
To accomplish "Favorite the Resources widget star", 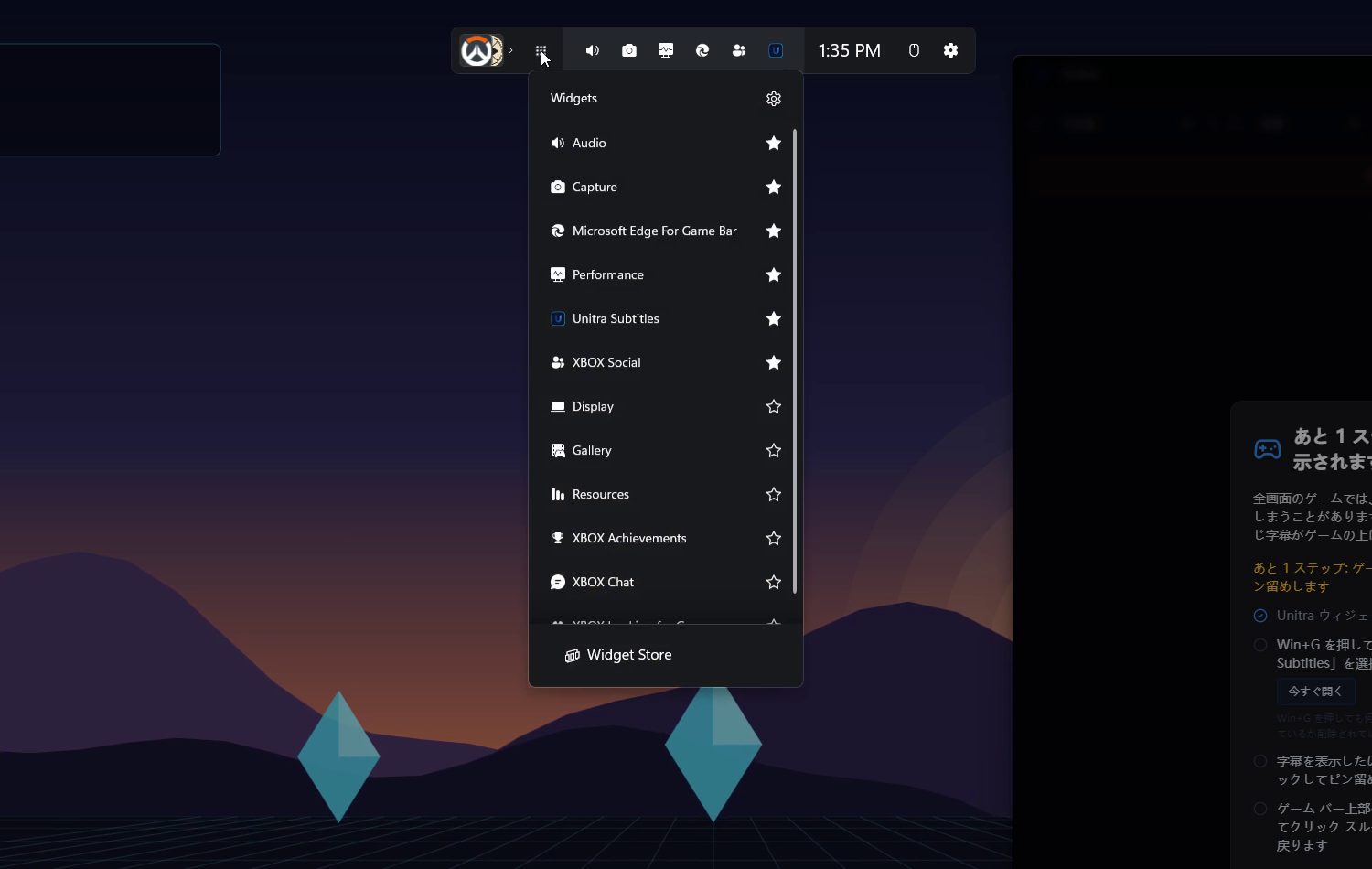I will click(774, 494).
